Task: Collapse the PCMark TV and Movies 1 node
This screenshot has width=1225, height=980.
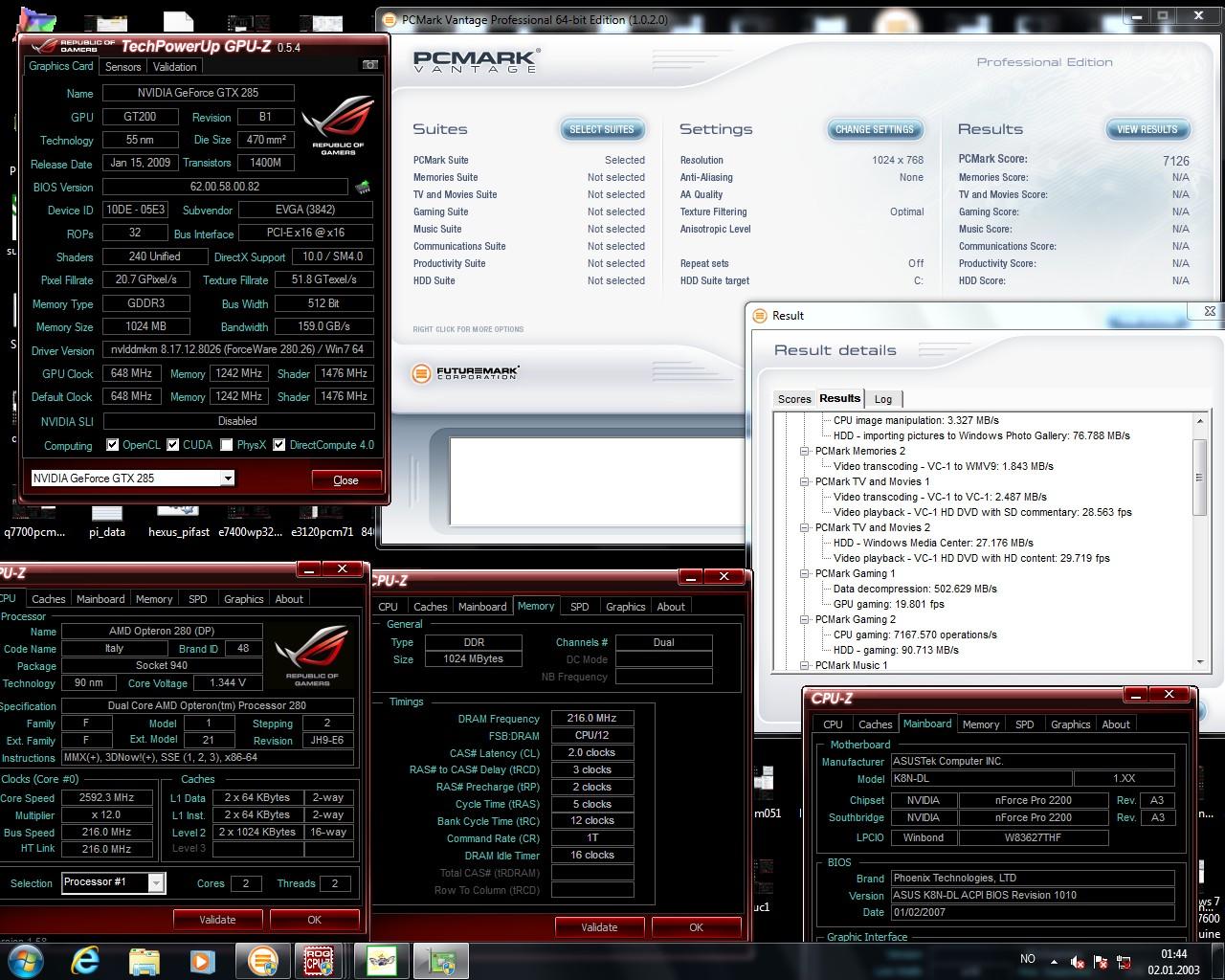Action: (x=805, y=481)
